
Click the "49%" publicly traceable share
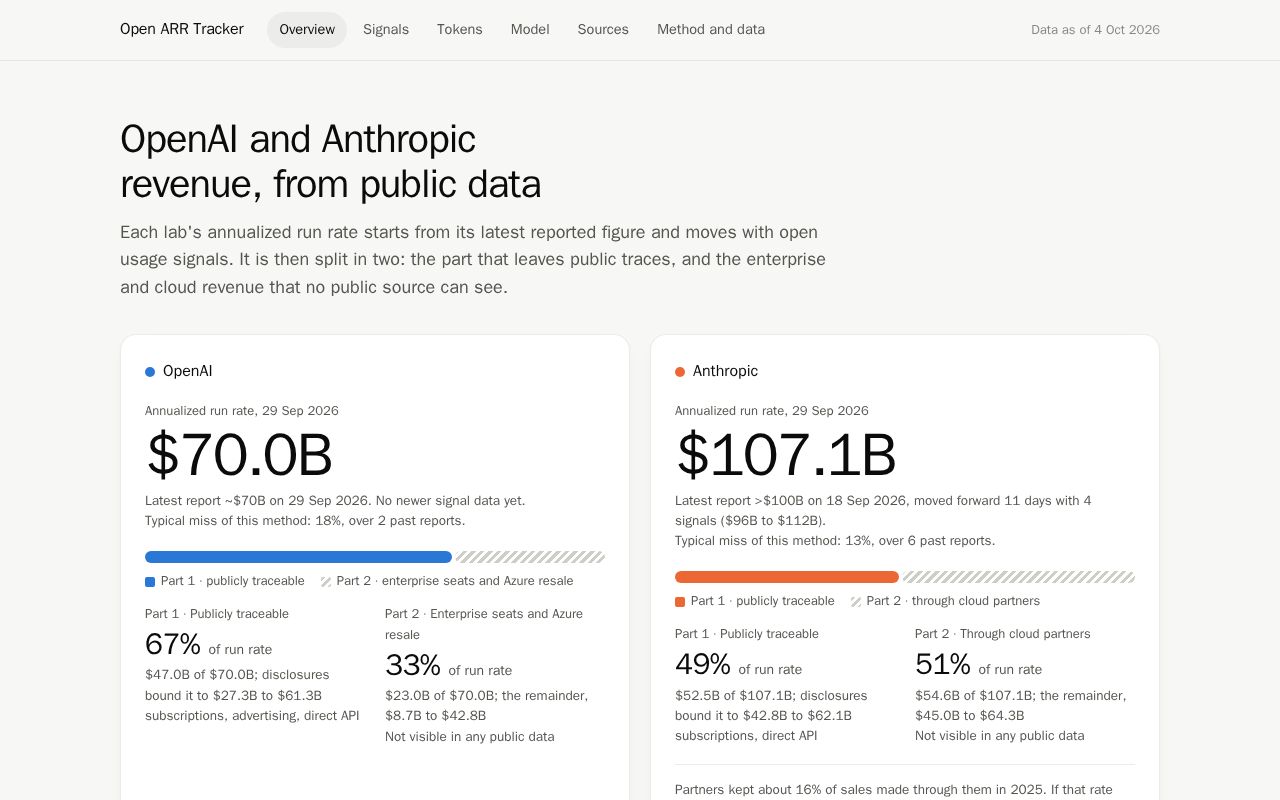click(x=703, y=665)
